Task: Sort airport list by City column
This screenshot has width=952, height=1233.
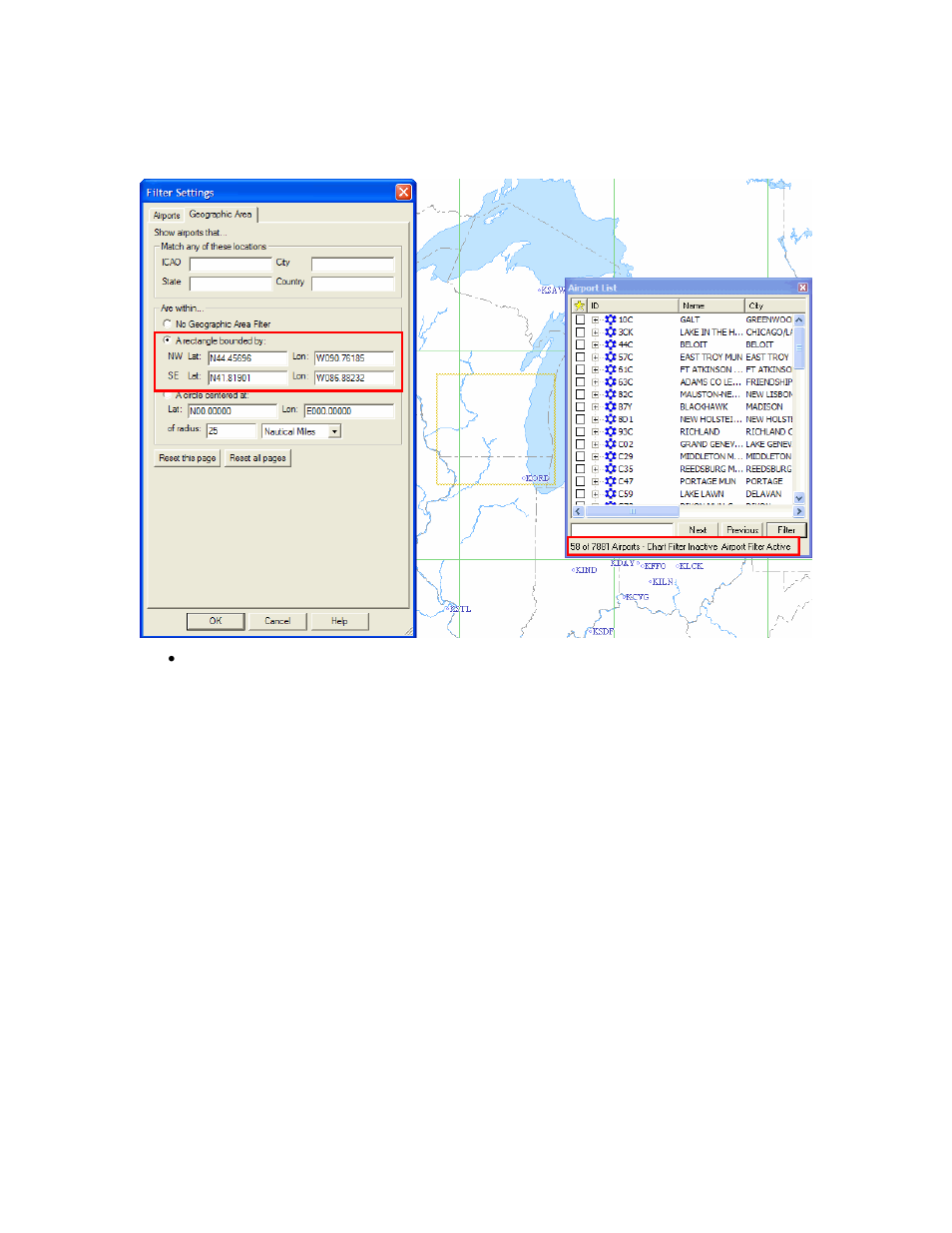Action: 774,306
